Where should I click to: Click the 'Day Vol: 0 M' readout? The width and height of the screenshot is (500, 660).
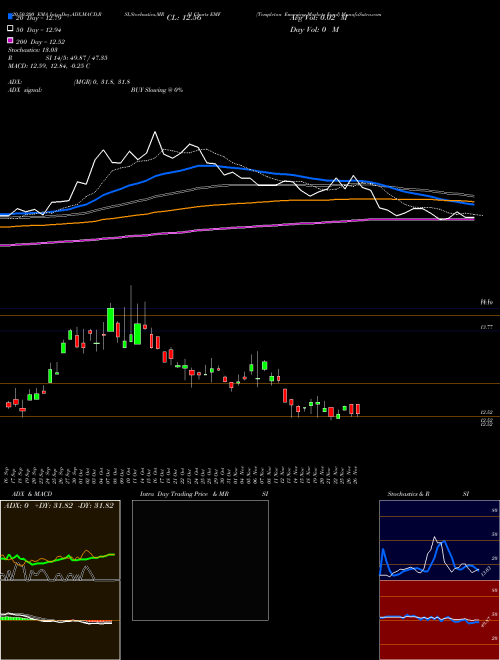pyautogui.click(x=314, y=29)
